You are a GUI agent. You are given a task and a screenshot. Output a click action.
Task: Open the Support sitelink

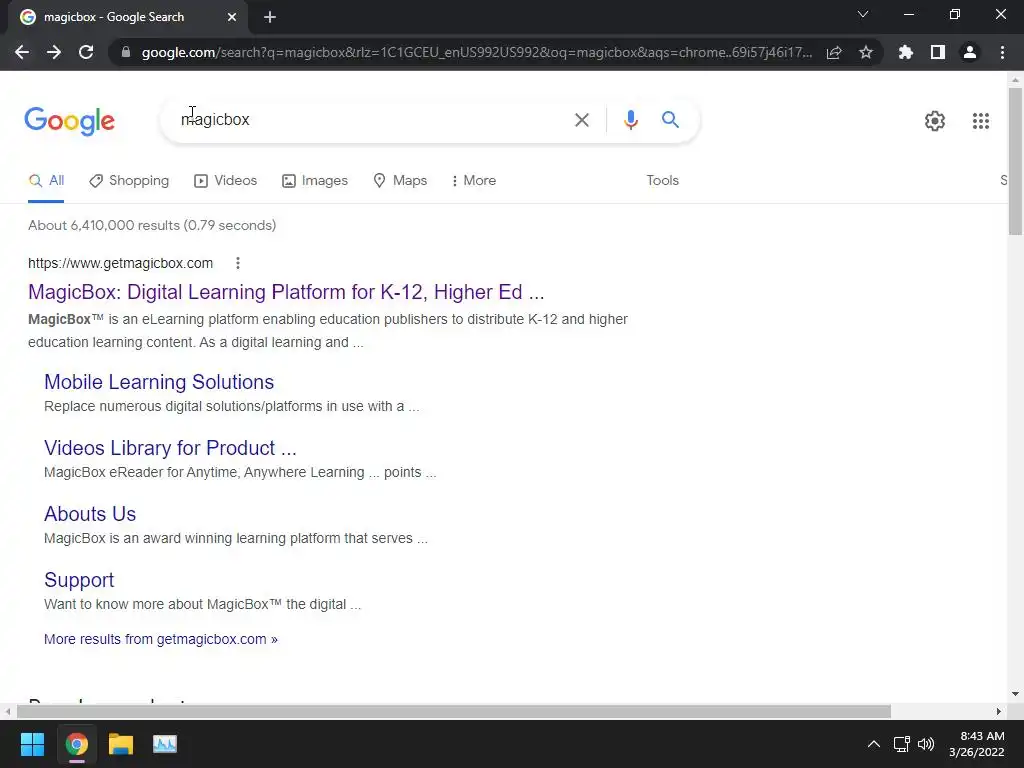tap(79, 580)
